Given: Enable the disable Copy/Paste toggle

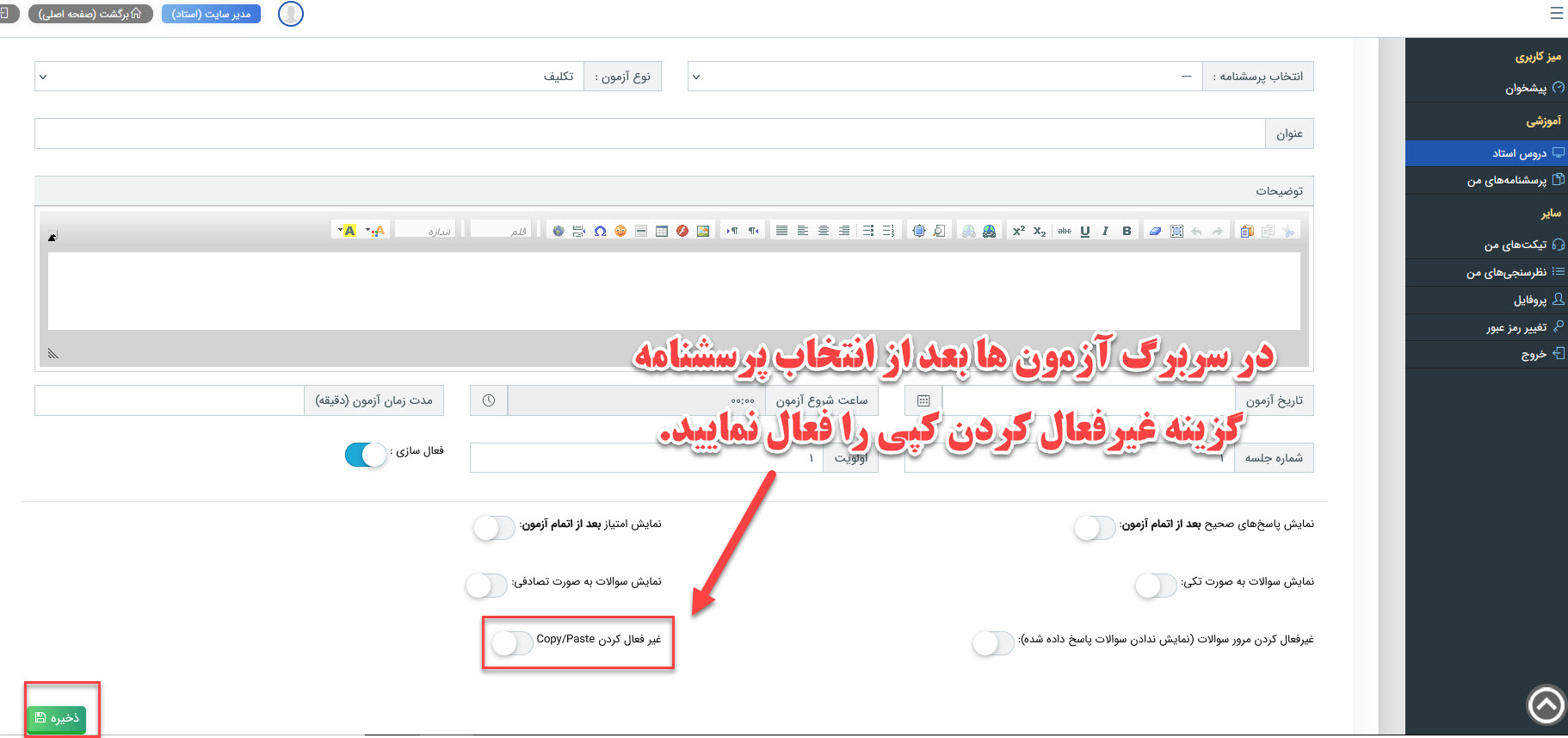Looking at the screenshot, I should (x=511, y=642).
